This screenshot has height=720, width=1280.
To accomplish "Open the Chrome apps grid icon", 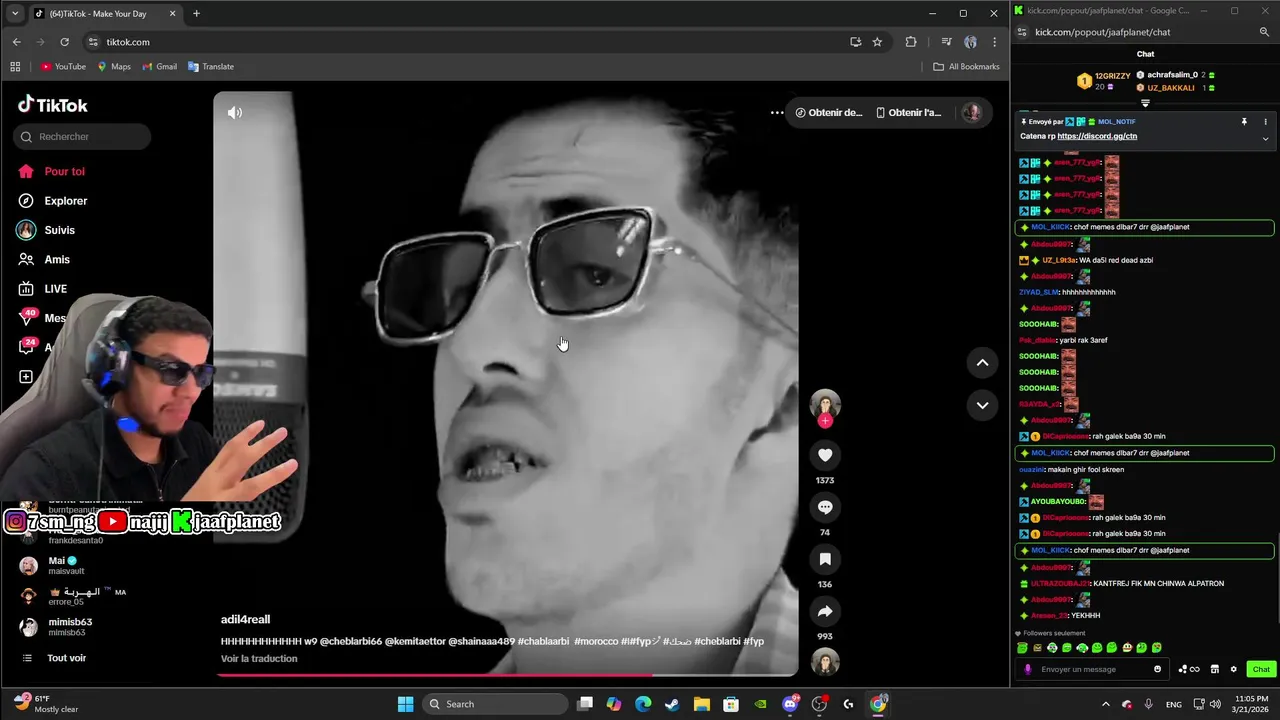I will click(15, 67).
